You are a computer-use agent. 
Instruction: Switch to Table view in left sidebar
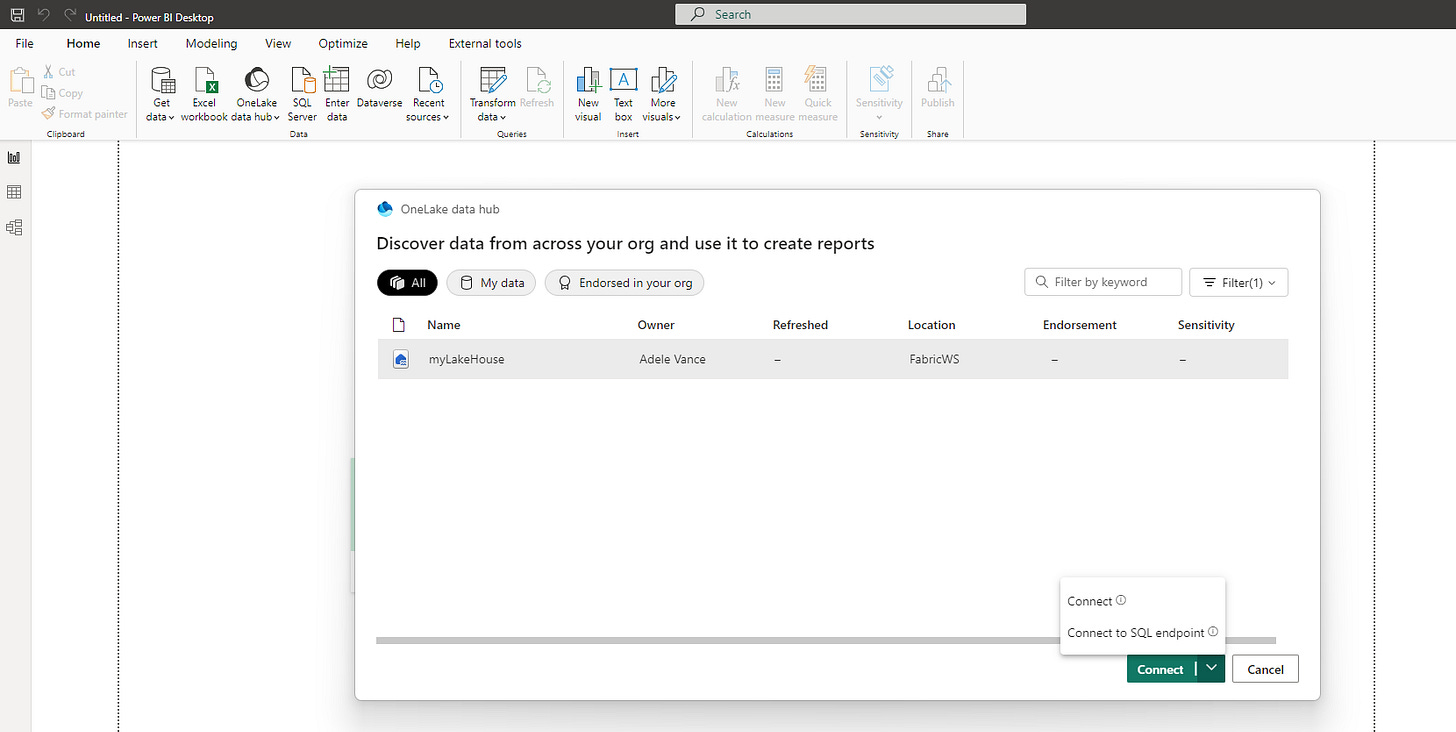point(14,192)
